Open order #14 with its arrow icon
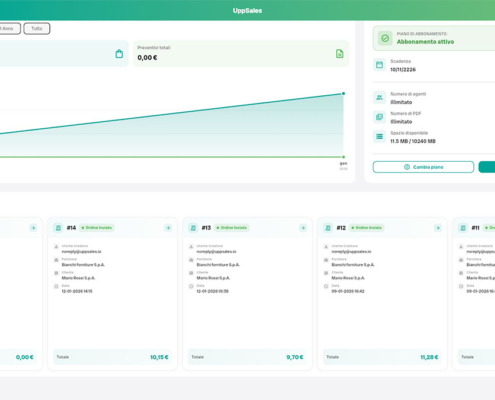 [168, 228]
